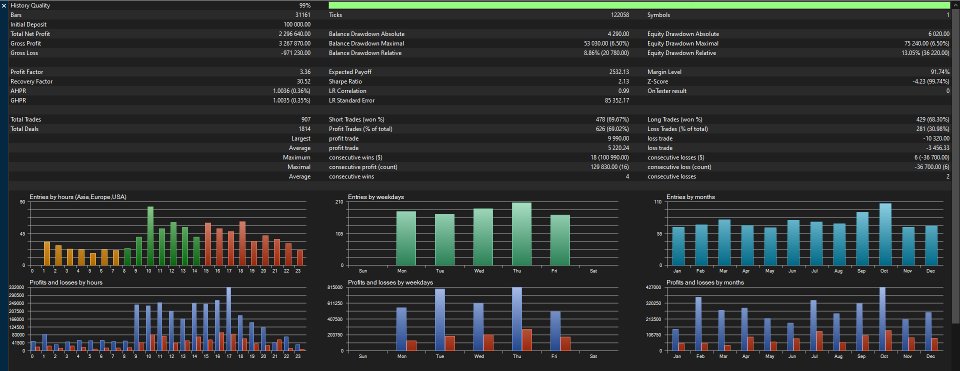This screenshot has height=371, width=960.
Task: Click the green History Quality progress bar
Action: [x=639, y=5]
